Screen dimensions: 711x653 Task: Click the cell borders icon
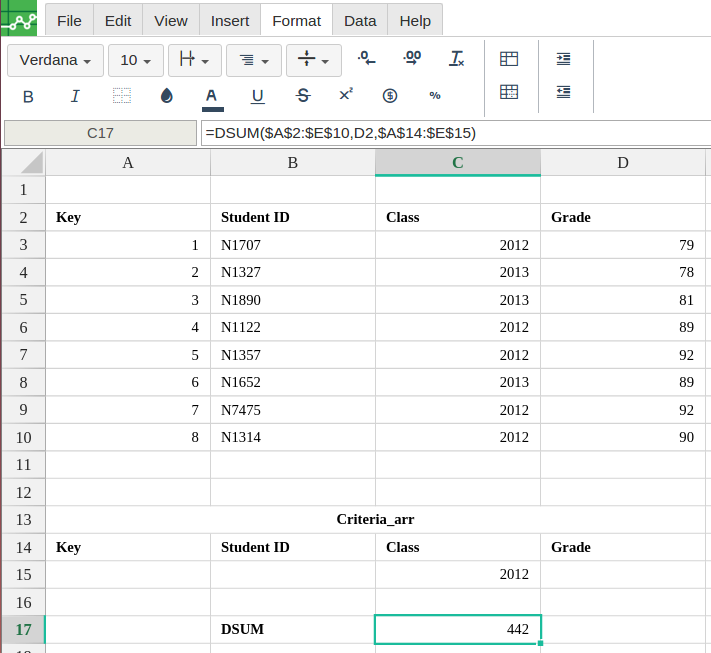point(122,96)
